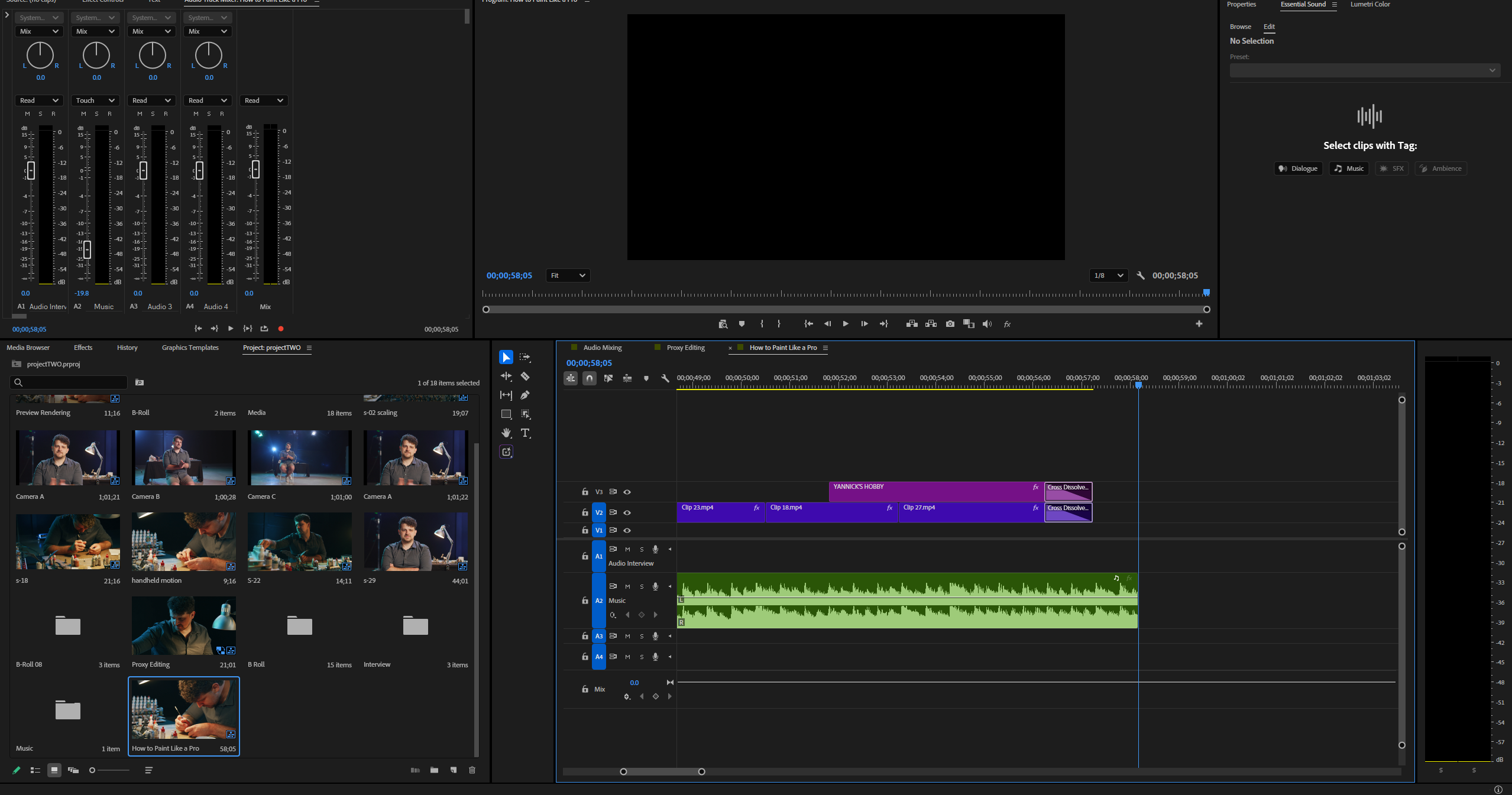Image resolution: width=1512 pixels, height=795 pixels.
Task: Click the Export Frame camera icon
Action: pos(950,324)
